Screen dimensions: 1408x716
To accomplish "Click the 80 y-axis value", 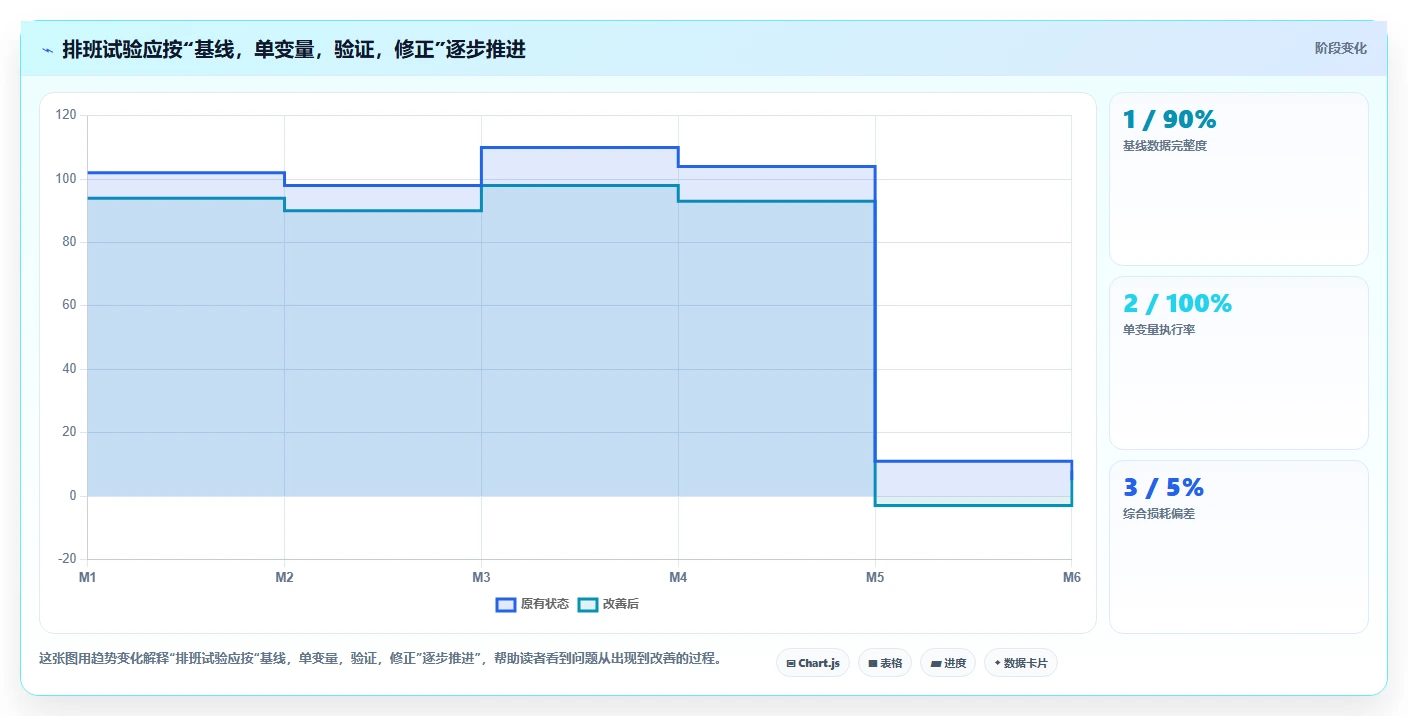I will tap(69, 242).
